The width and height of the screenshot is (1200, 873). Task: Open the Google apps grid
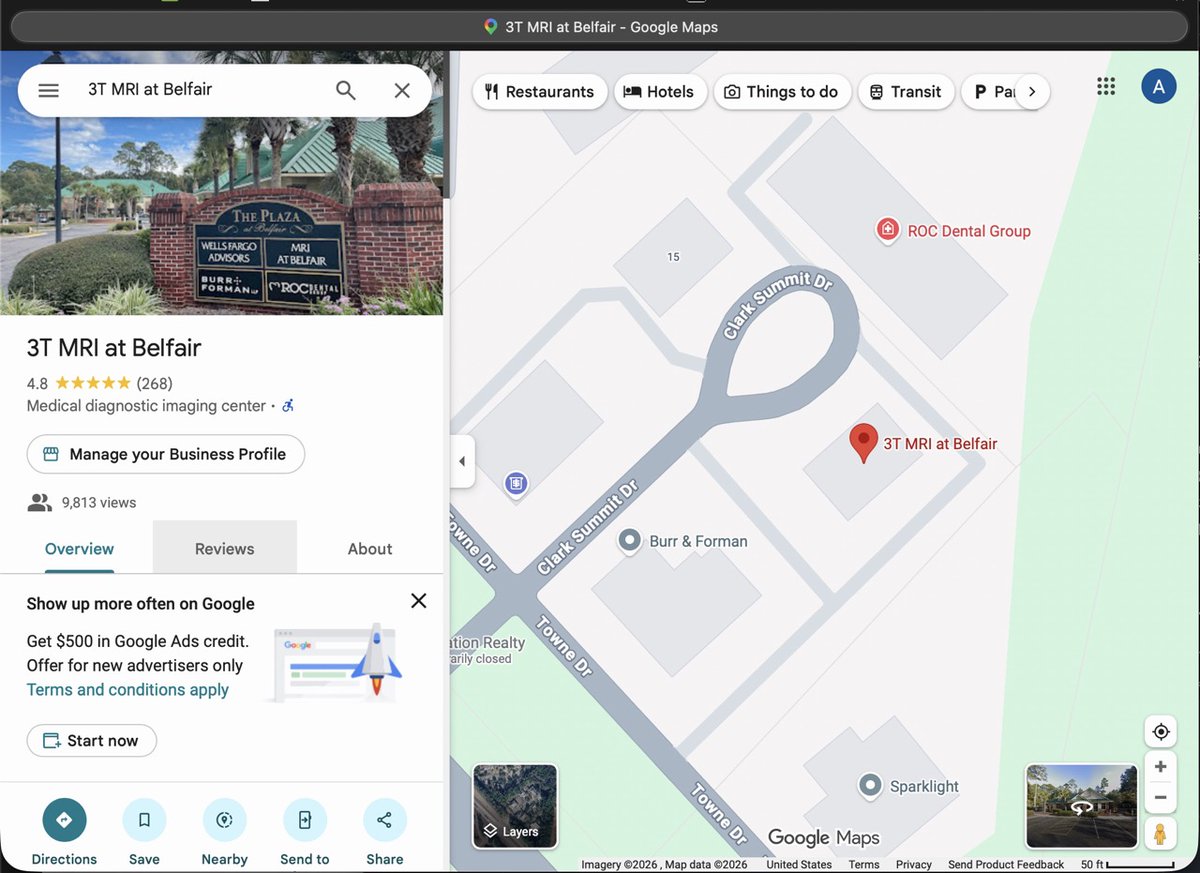pyautogui.click(x=1106, y=86)
